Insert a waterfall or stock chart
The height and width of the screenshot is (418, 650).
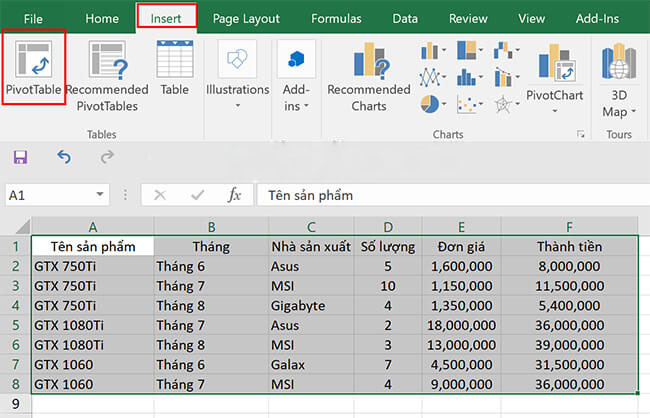coord(506,51)
